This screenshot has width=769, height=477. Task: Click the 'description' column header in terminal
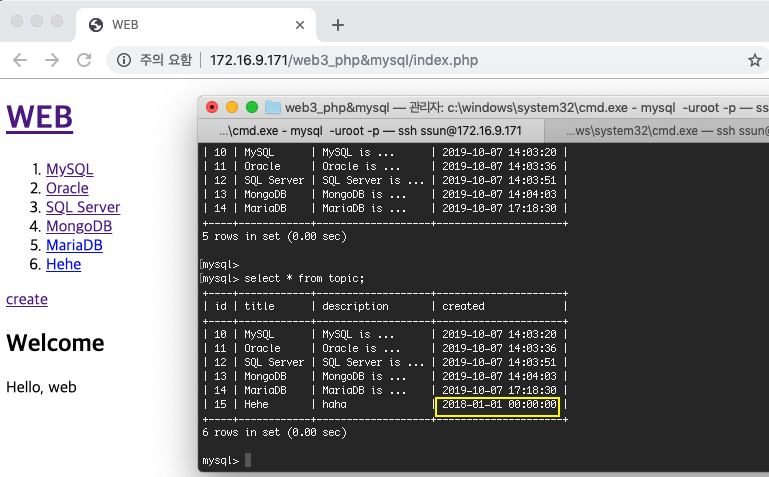(355, 306)
